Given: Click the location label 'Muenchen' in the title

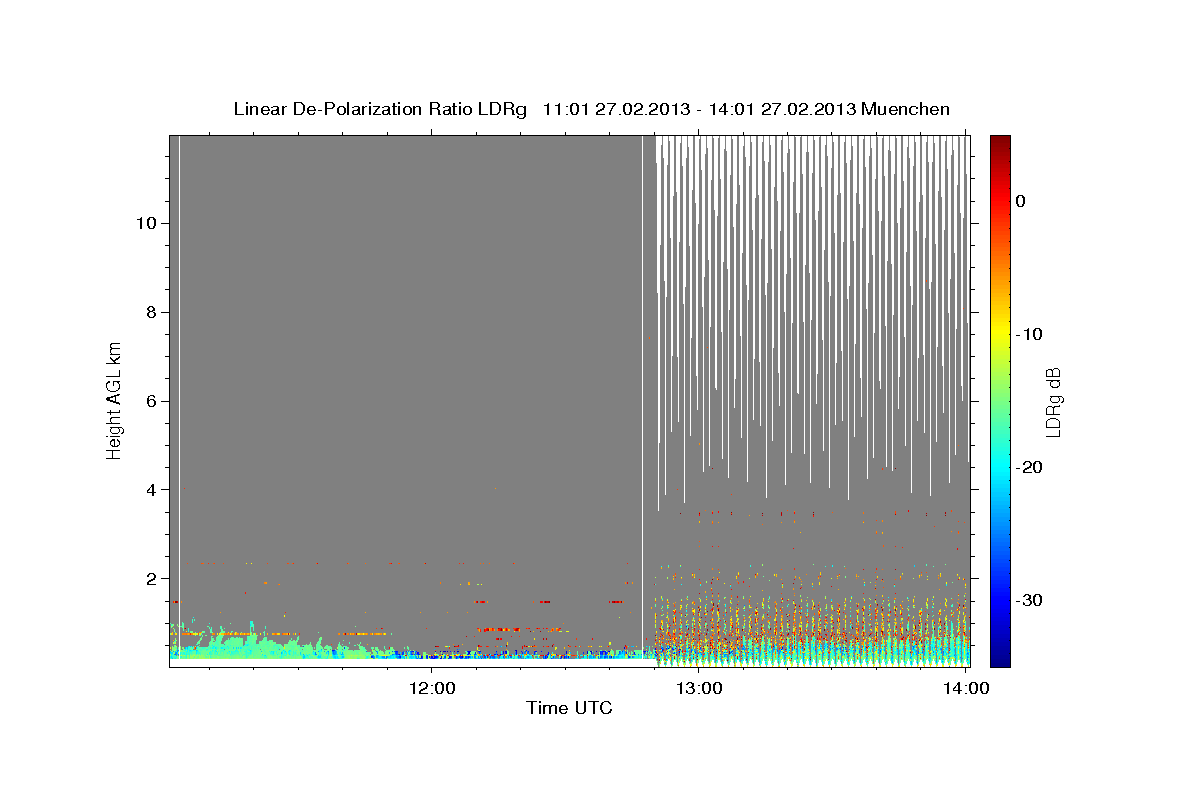Looking at the screenshot, I should [906, 109].
